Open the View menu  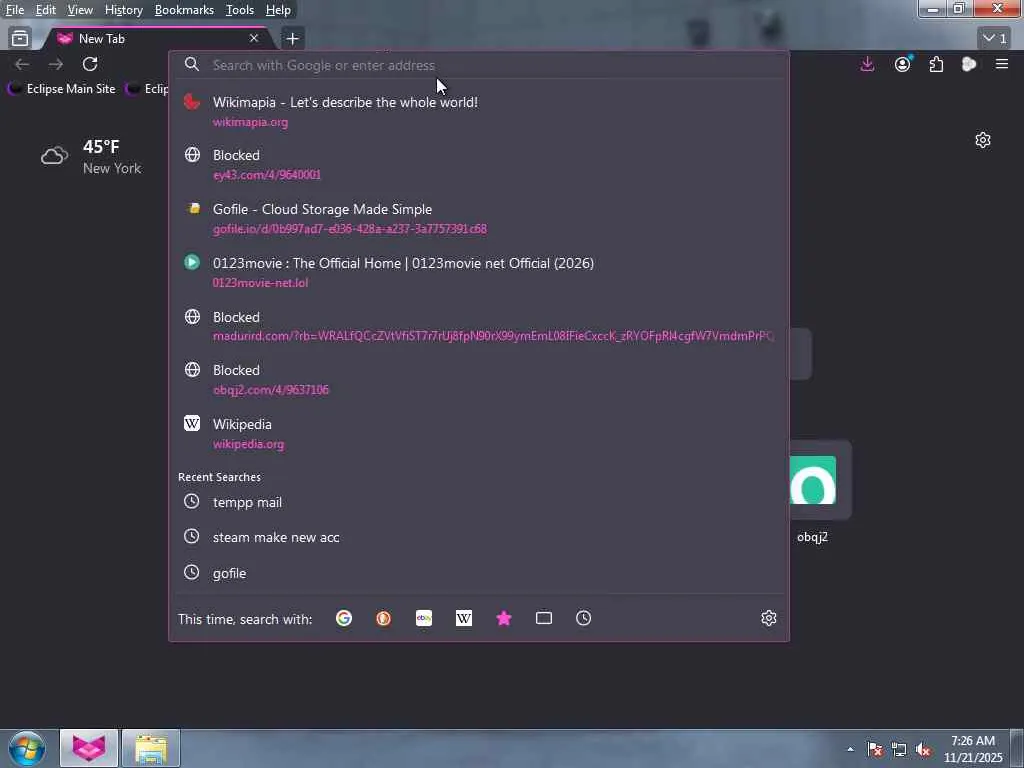(80, 10)
